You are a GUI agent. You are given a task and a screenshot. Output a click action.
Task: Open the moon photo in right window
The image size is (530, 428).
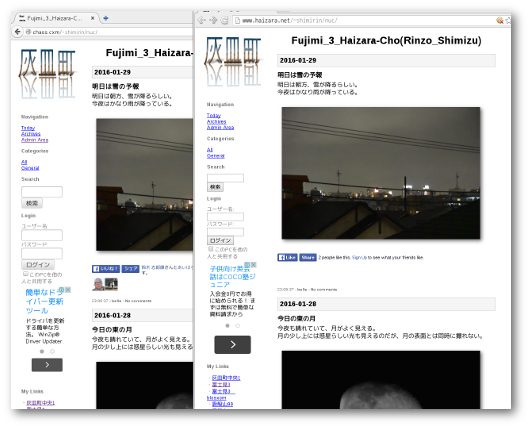pos(381,380)
